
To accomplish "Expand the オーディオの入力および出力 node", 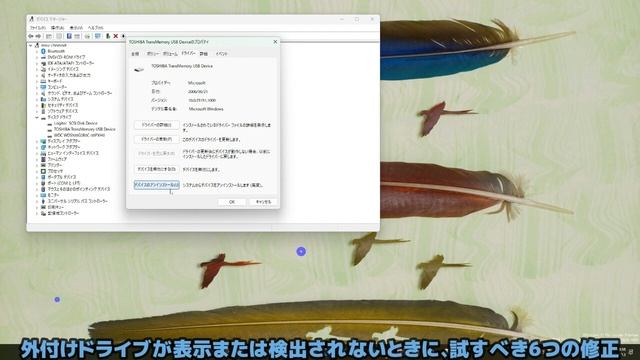I will [37, 76].
